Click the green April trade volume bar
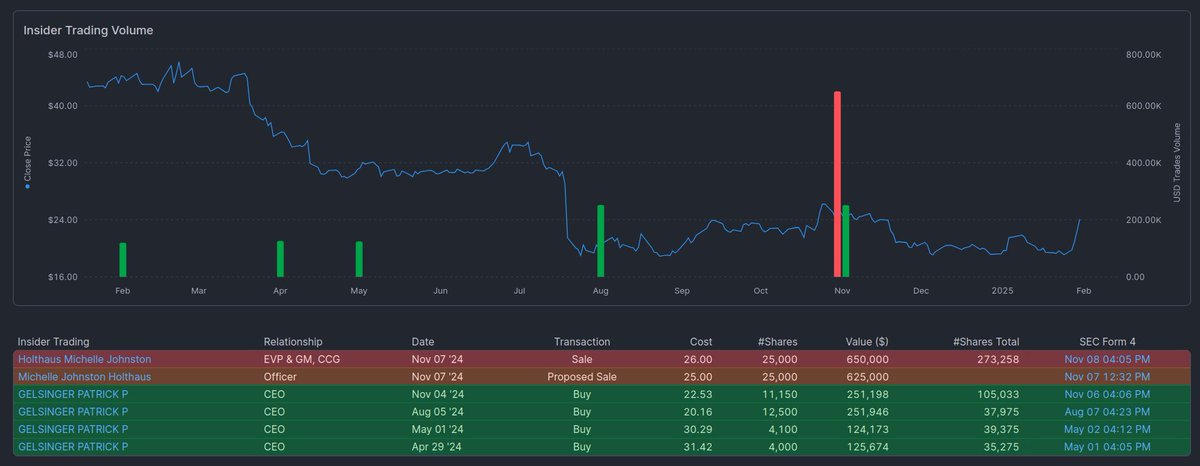 [281, 259]
